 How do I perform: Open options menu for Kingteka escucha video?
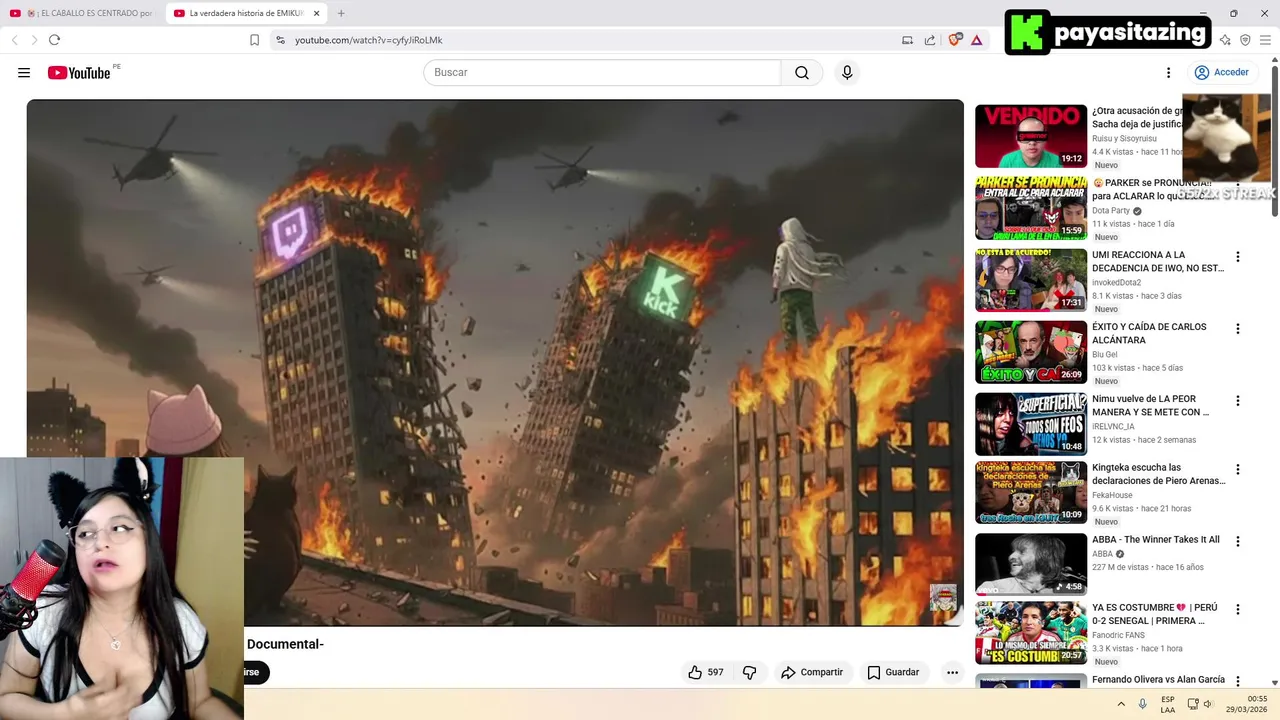[x=1237, y=469]
